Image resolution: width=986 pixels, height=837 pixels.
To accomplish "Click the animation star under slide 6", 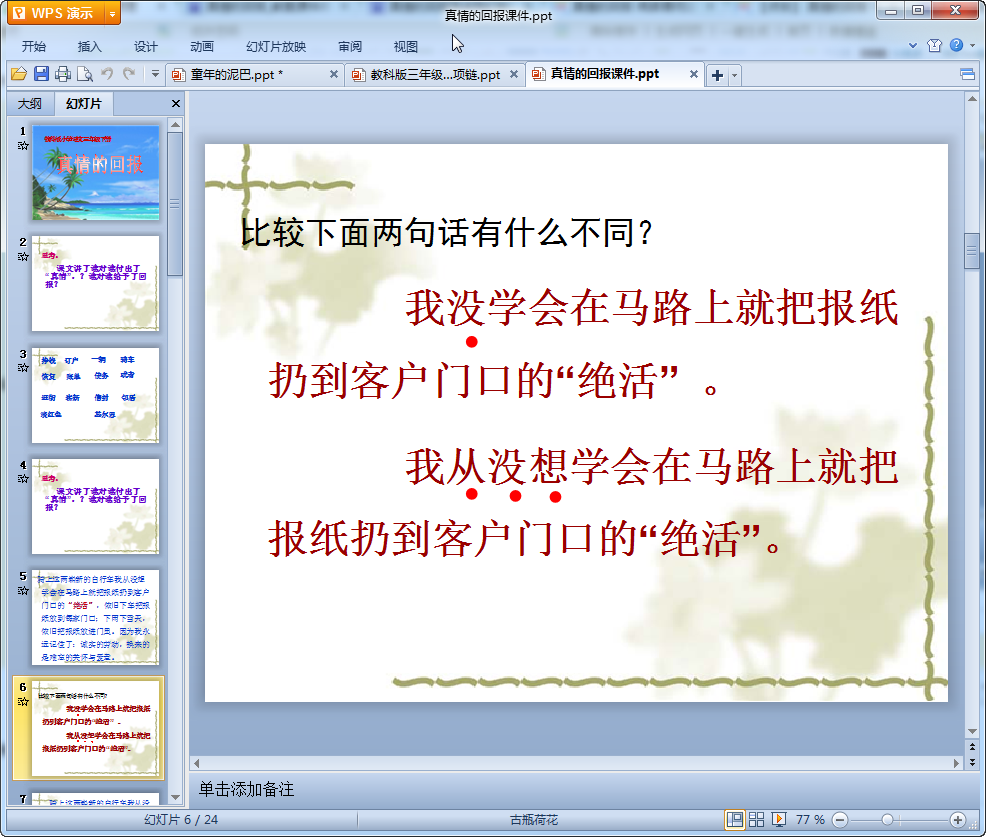I will pyautogui.click(x=23, y=701).
